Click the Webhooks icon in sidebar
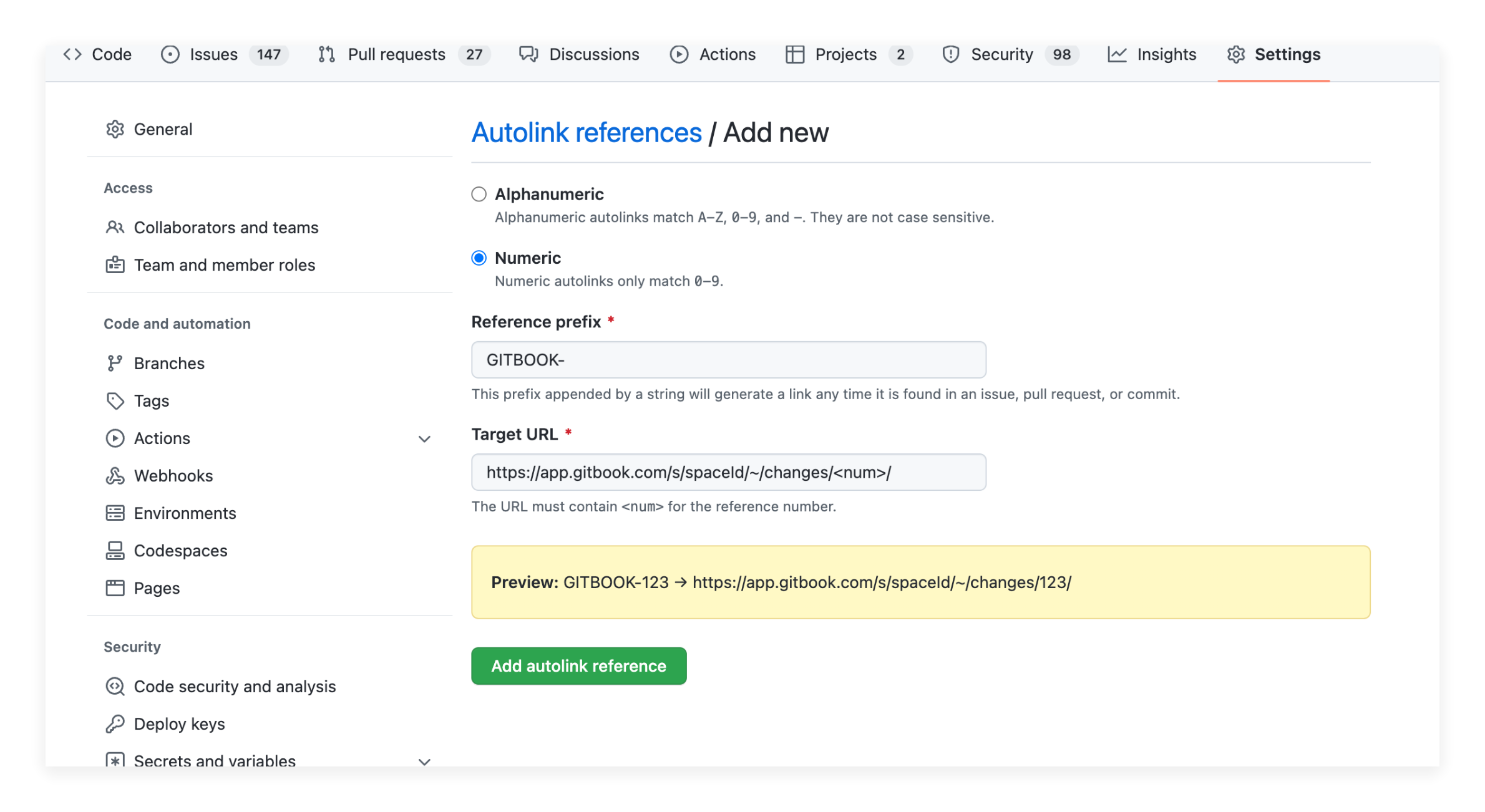1485x812 pixels. pos(115,476)
